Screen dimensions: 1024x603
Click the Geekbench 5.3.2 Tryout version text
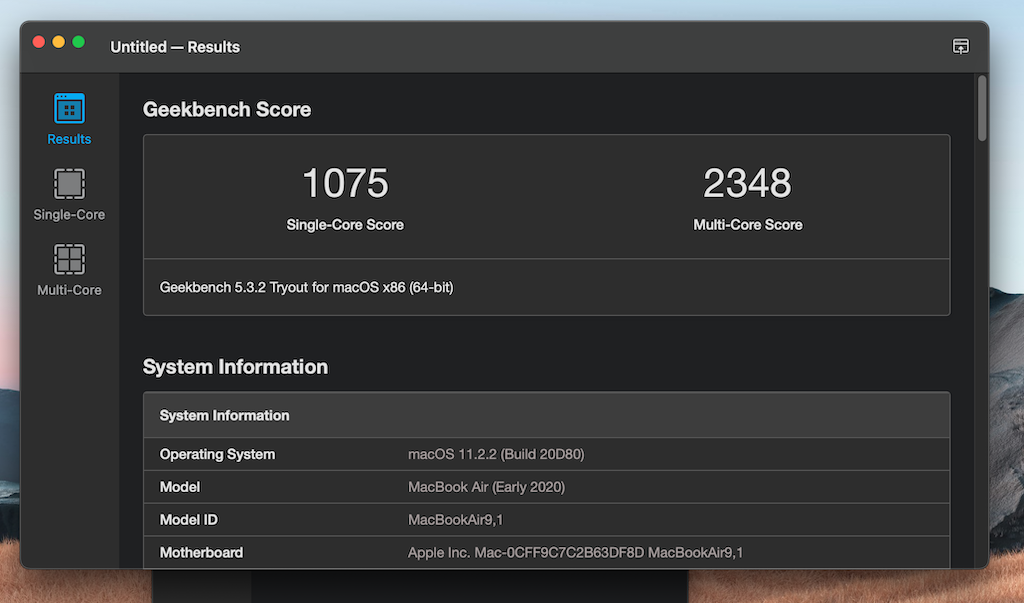[x=306, y=287]
